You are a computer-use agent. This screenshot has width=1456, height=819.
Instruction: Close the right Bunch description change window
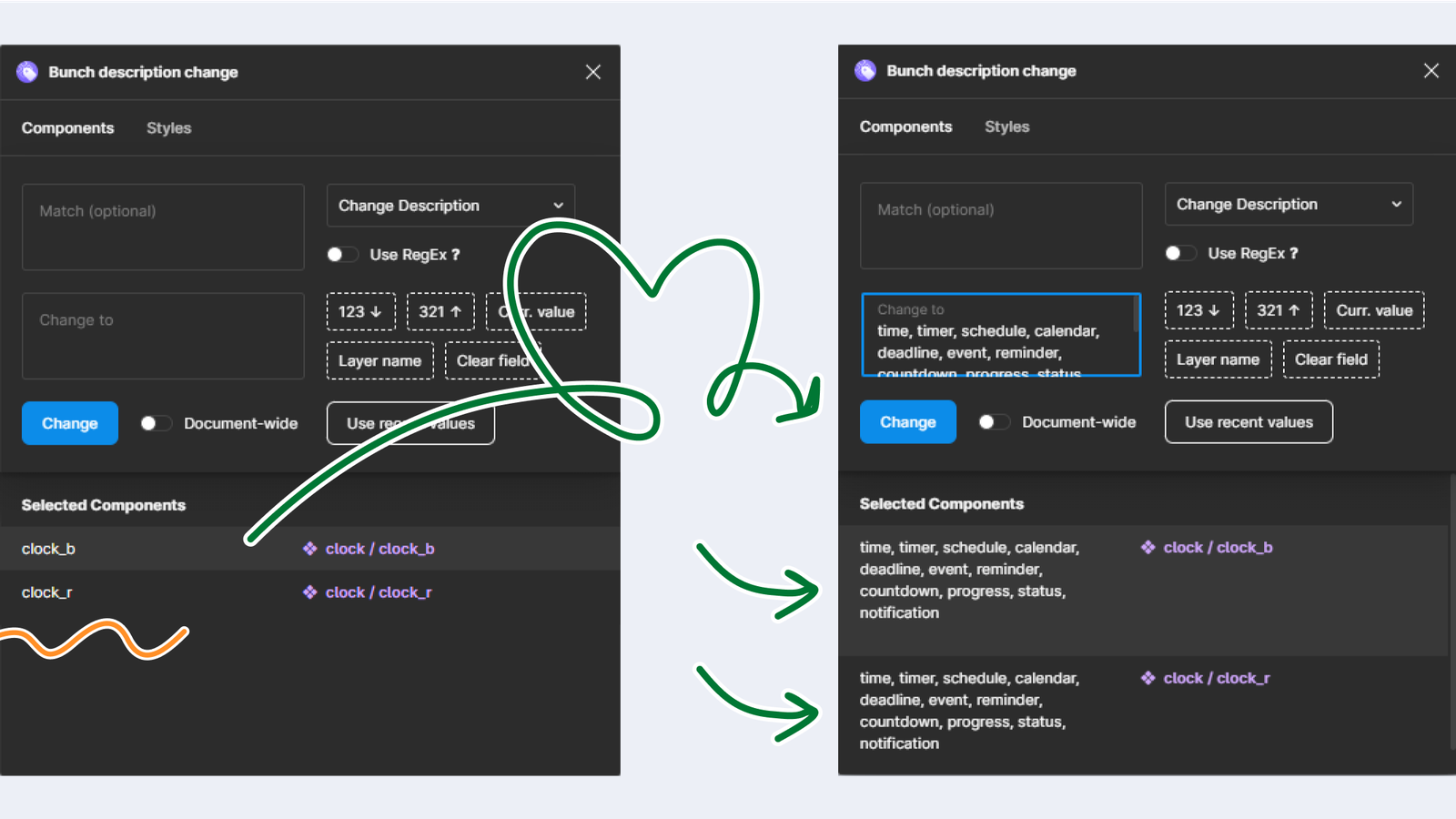[x=1431, y=70]
